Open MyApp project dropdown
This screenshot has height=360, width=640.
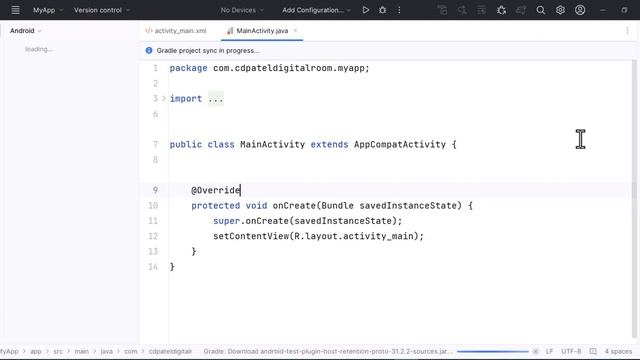tap(48, 10)
